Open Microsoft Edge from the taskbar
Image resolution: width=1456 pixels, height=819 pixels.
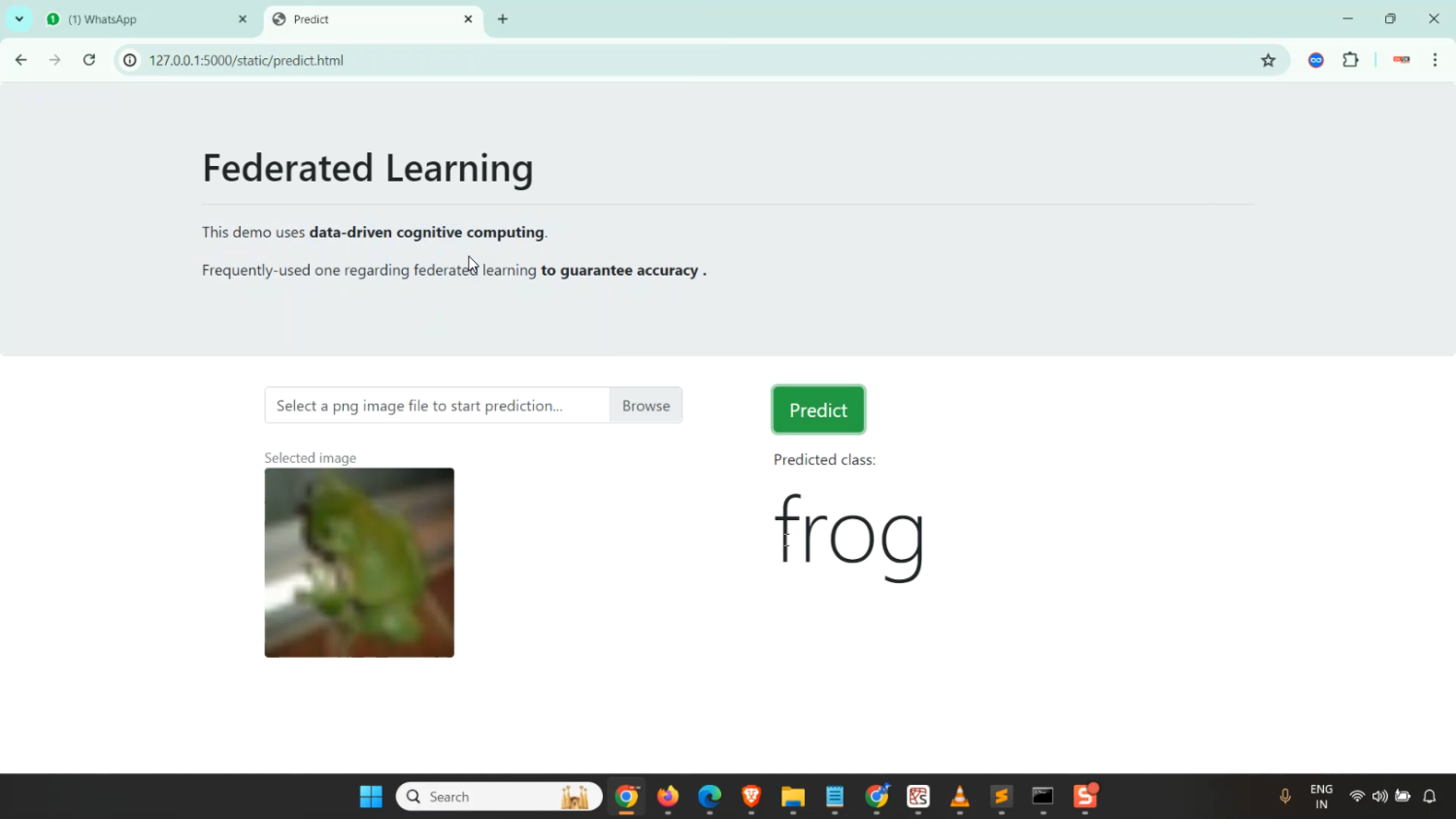710,797
